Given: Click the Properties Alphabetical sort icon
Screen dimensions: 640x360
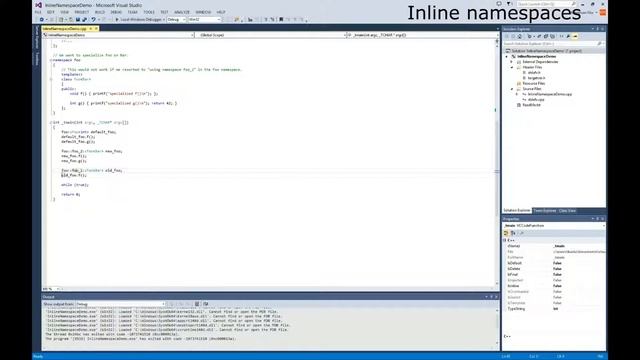Looking at the screenshot, I should tap(513, 233).
